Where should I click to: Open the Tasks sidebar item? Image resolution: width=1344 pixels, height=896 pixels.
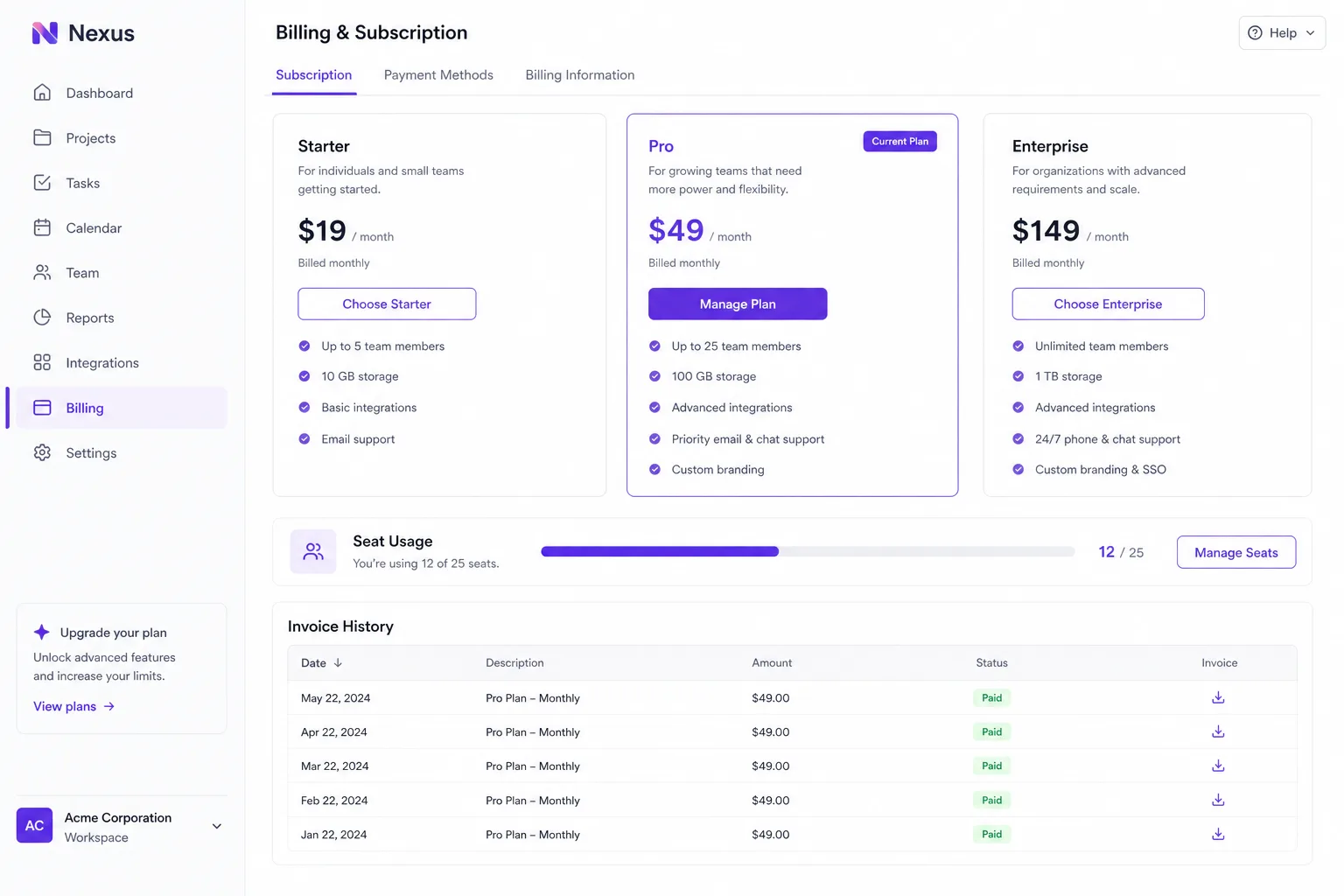[122, 183]
